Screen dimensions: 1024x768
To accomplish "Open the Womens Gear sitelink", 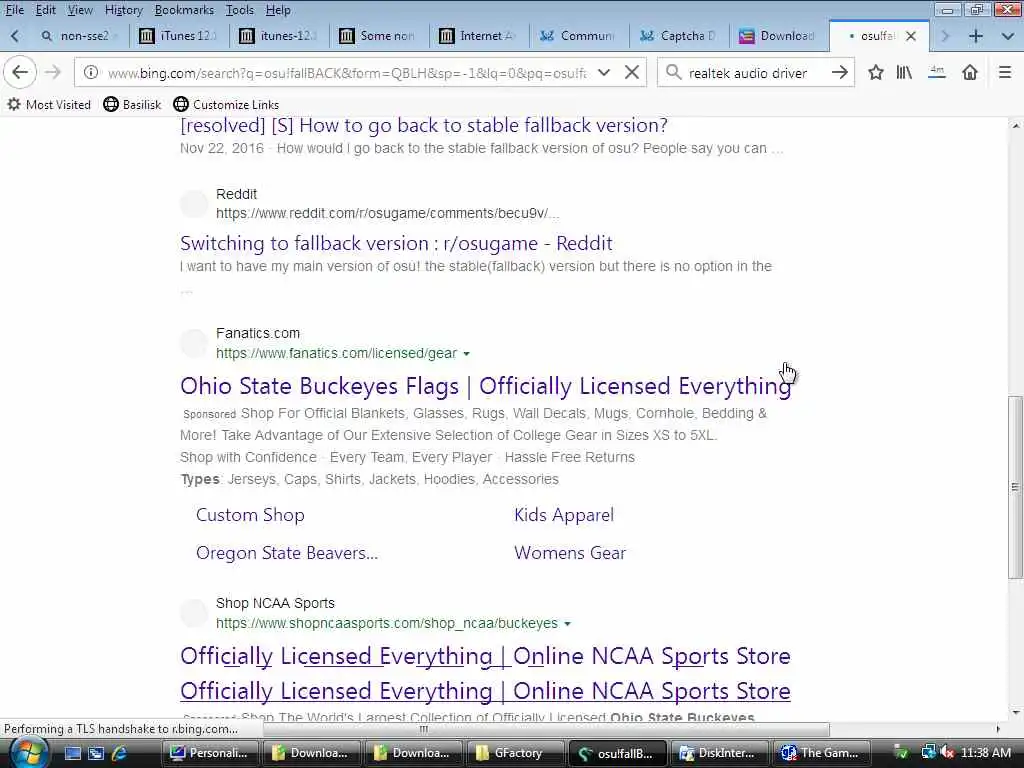I will 570,552.
